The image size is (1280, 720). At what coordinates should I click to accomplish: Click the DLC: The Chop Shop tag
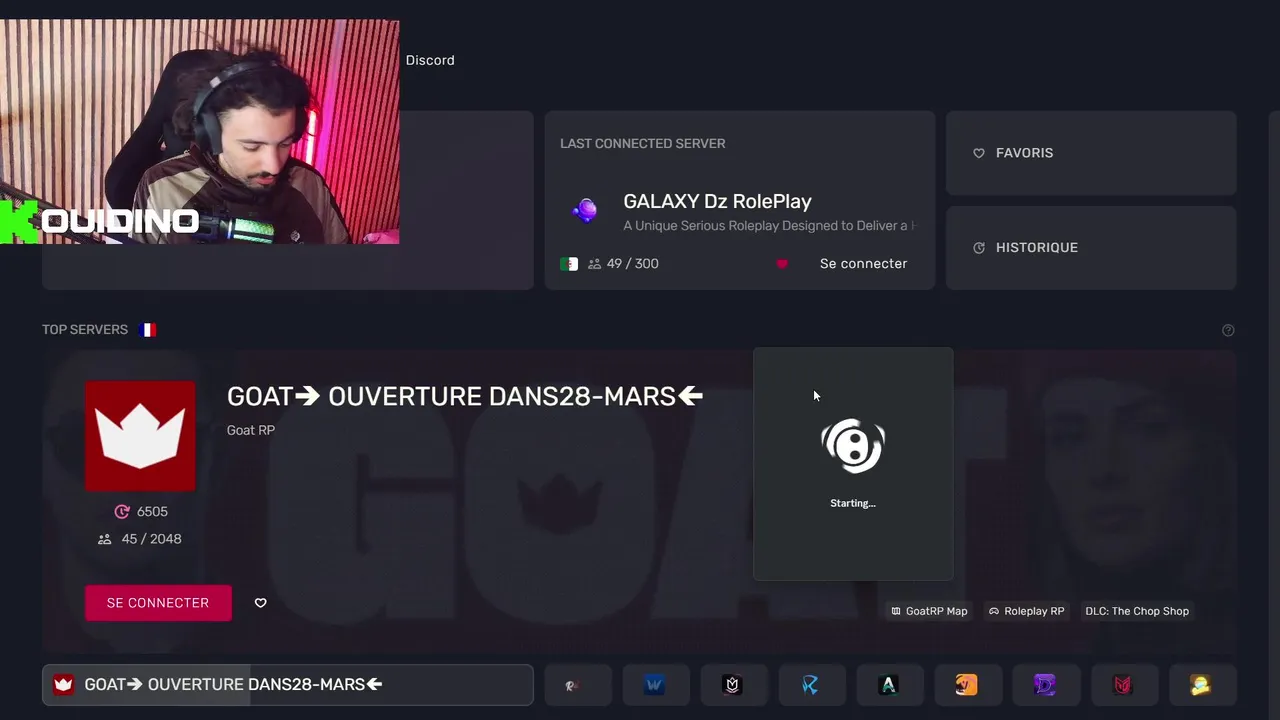click(1137, 611)
